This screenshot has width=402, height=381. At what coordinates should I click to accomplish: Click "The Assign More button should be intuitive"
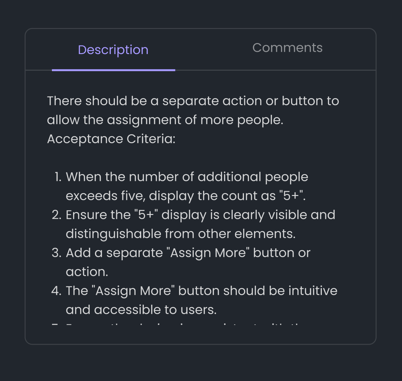(201, 291)
